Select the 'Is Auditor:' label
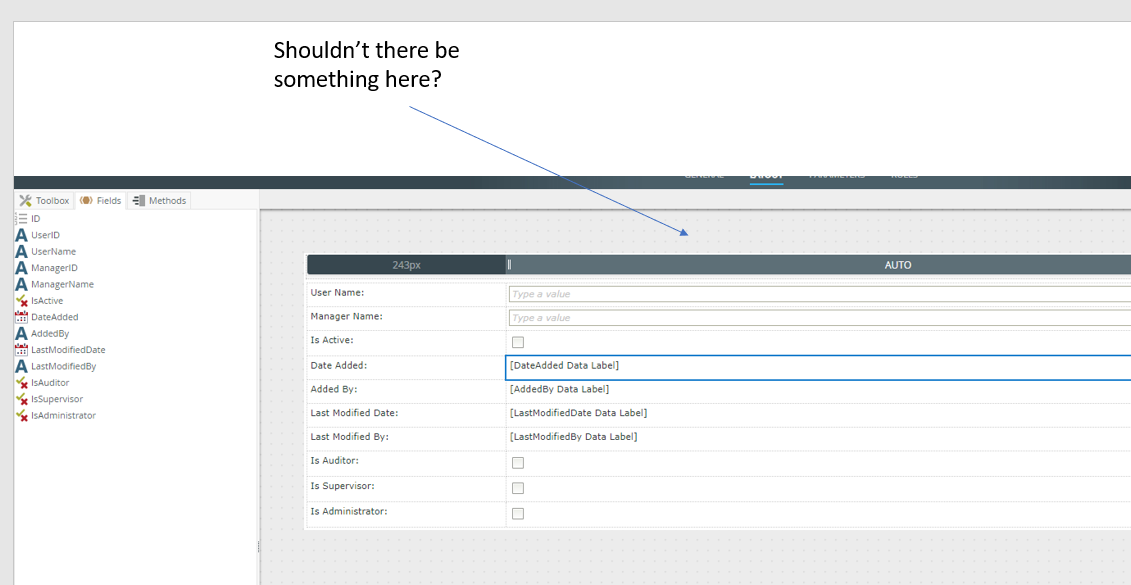This screenshot has height=585, width=1131. [334, 461]
